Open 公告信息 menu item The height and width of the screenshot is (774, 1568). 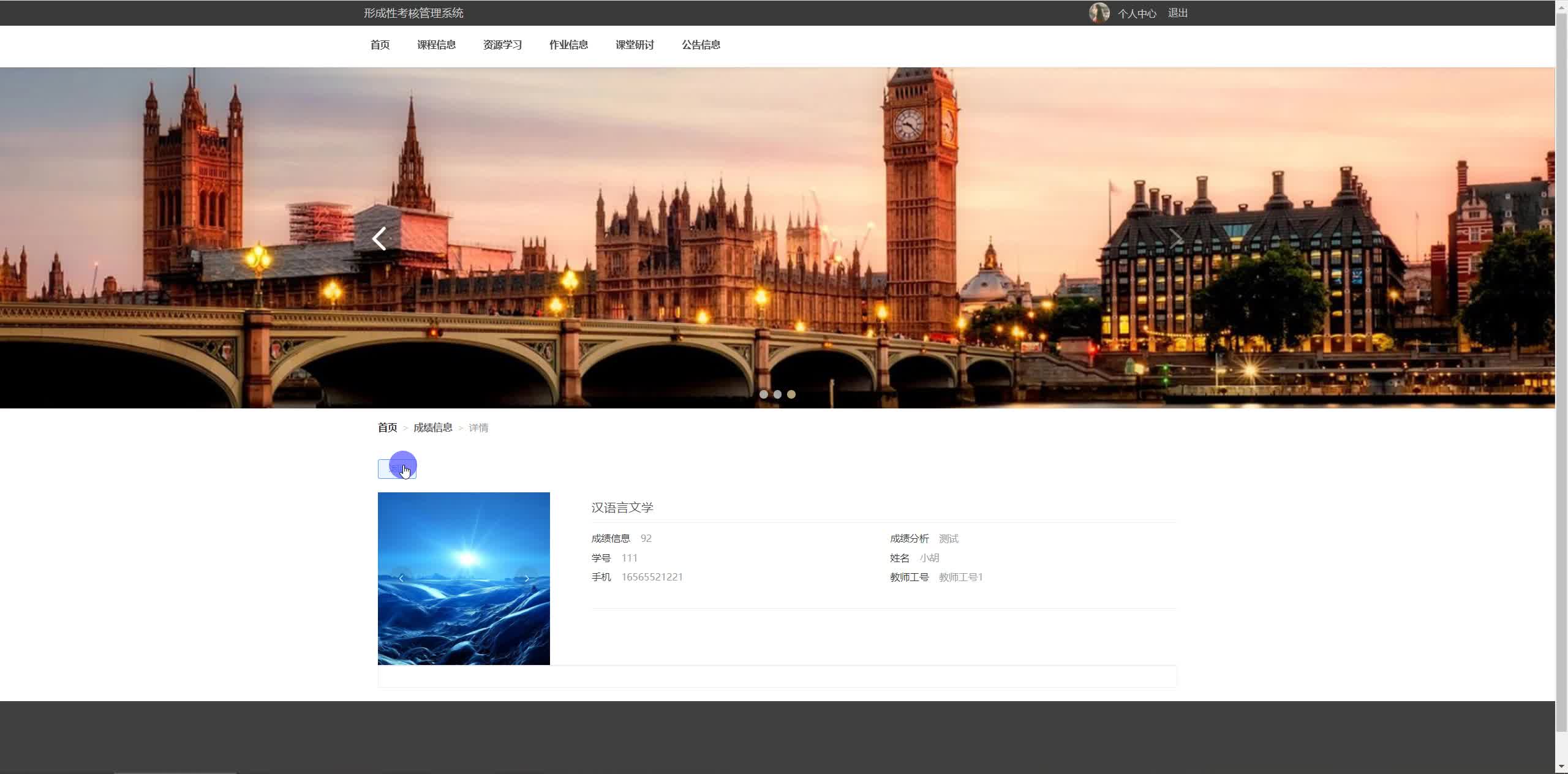tap(701, 45)
